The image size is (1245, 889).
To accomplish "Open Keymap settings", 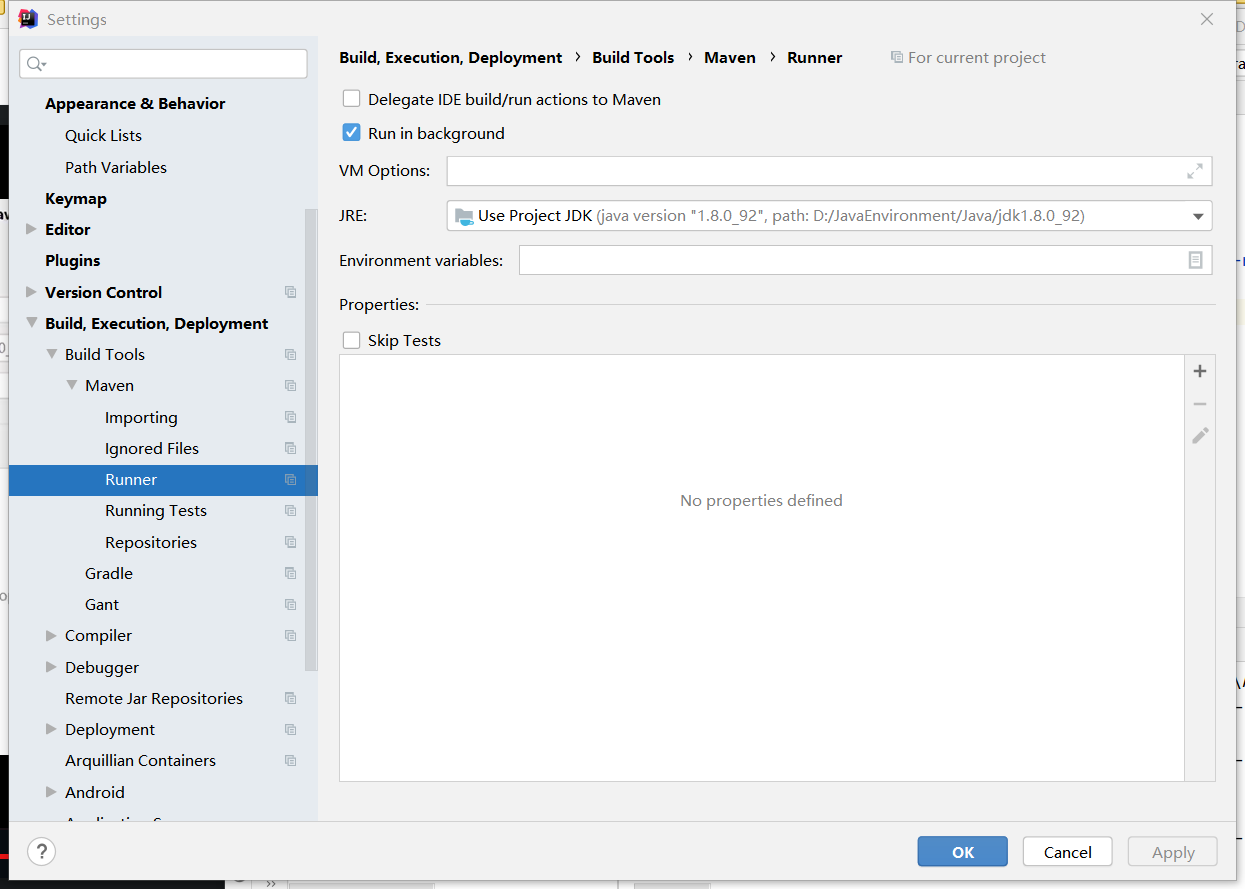I will (x=76, y=198).
